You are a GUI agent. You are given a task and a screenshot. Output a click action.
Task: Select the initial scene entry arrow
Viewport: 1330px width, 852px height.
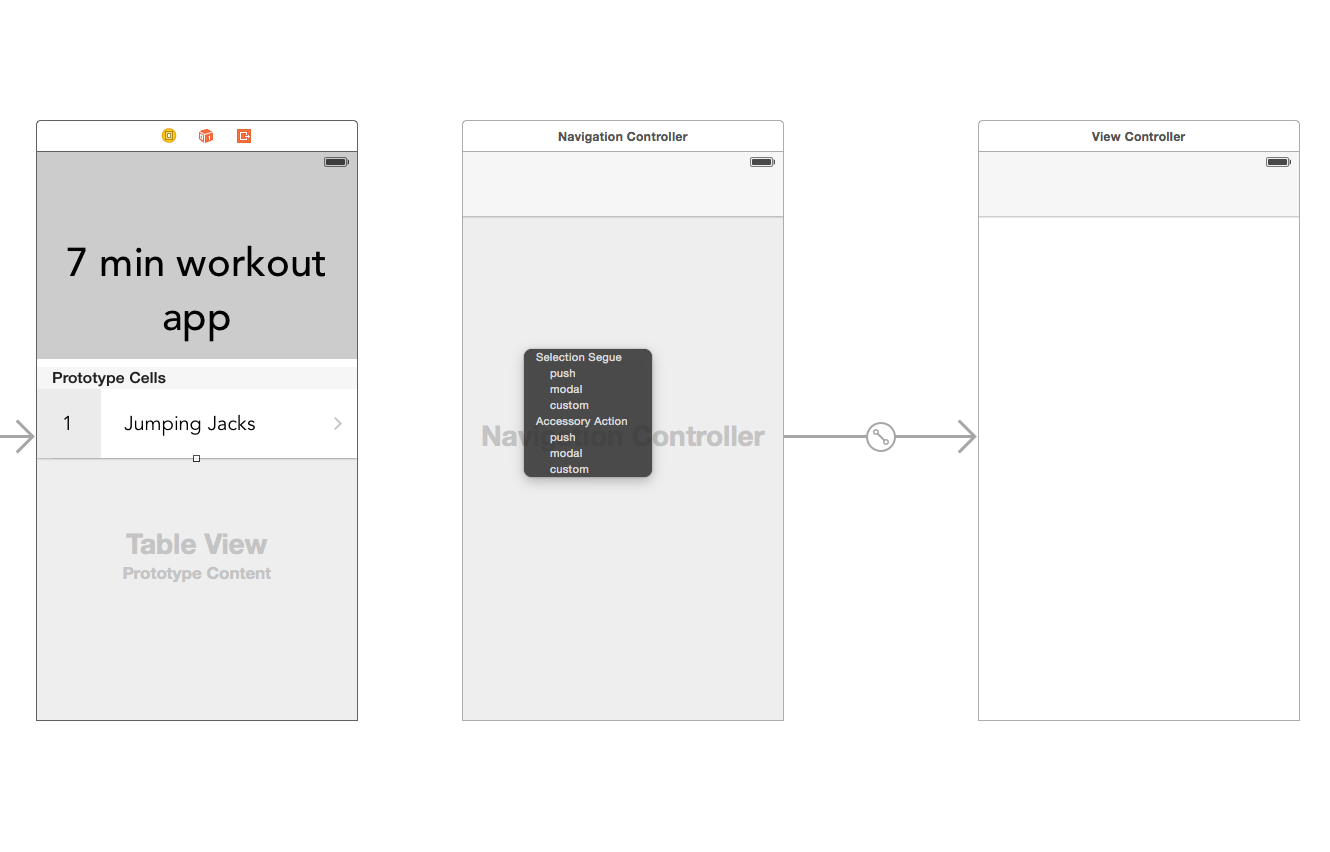click(x=17, y=437)
